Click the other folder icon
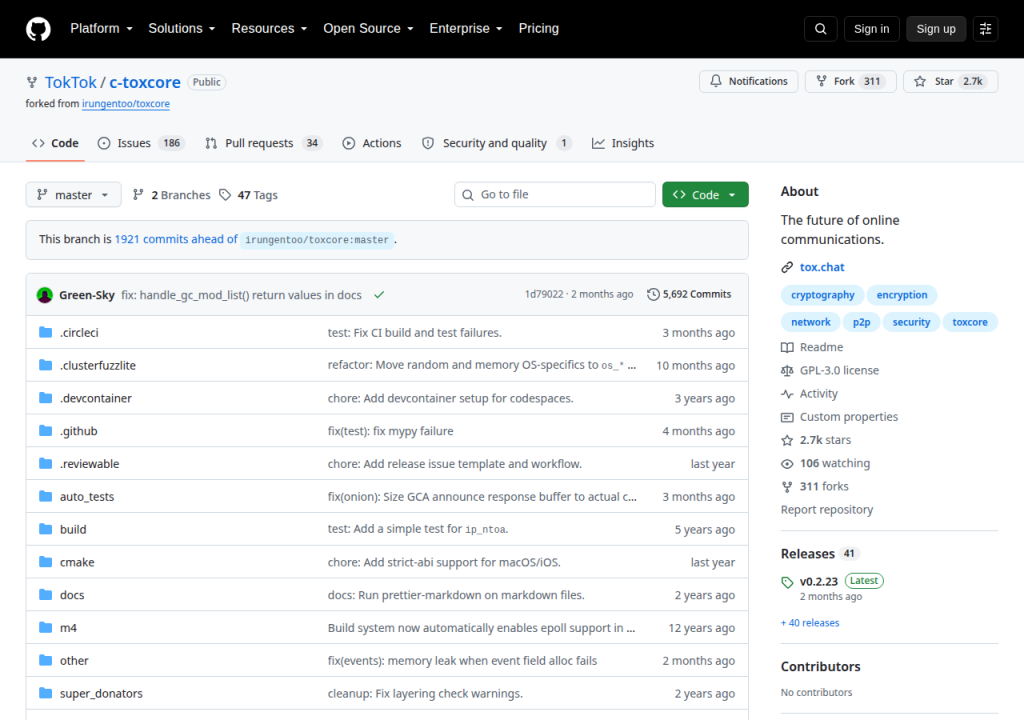 [x=45, y=660]
